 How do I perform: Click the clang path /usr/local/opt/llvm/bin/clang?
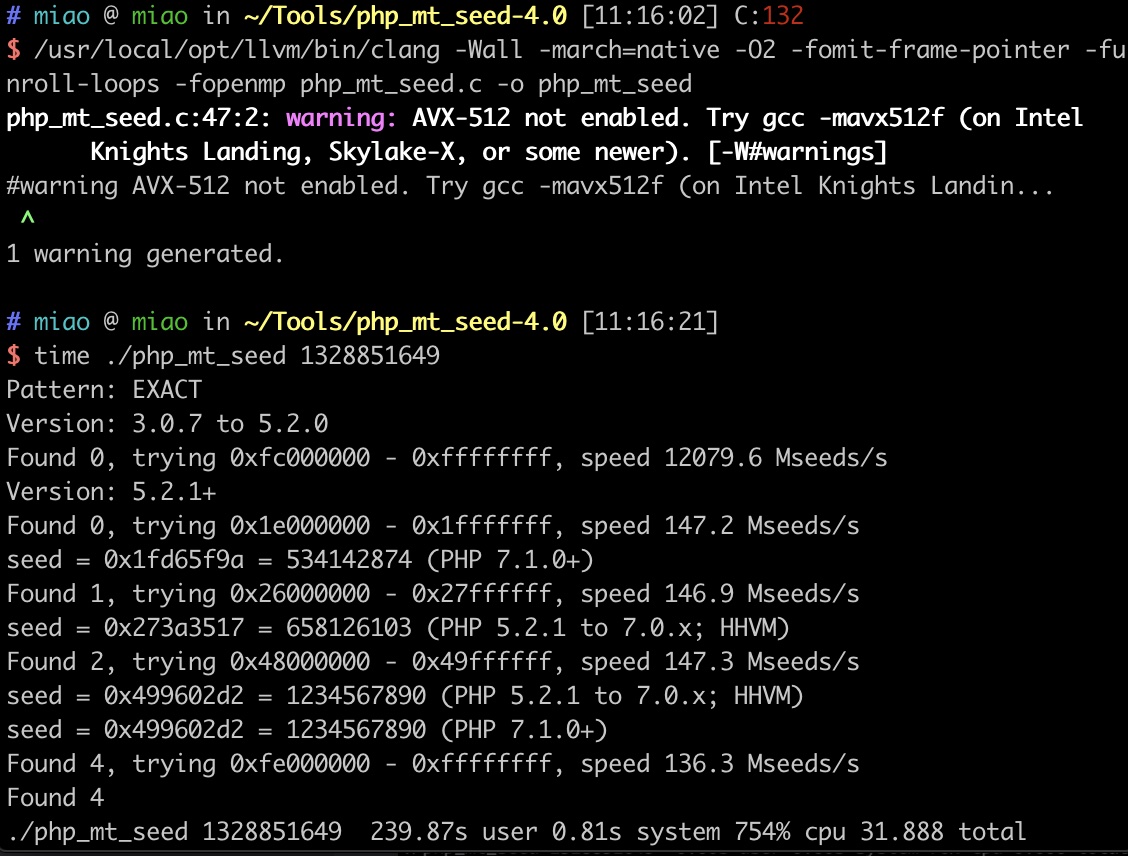(x=237, y=50)
